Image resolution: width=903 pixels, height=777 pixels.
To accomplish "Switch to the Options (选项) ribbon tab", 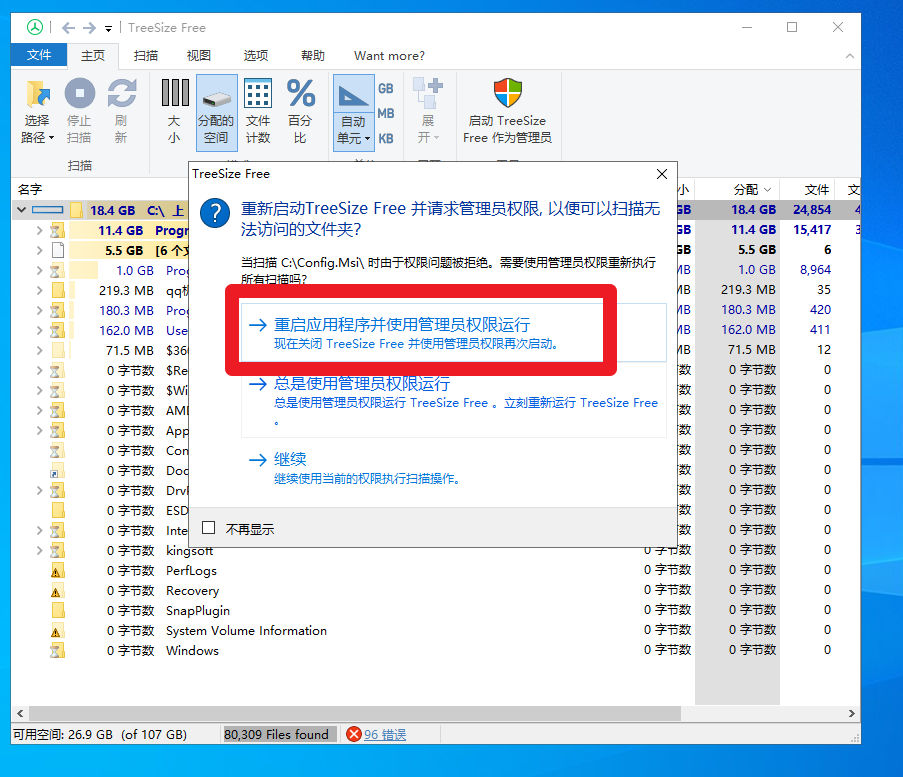I will tap(256, 56).
